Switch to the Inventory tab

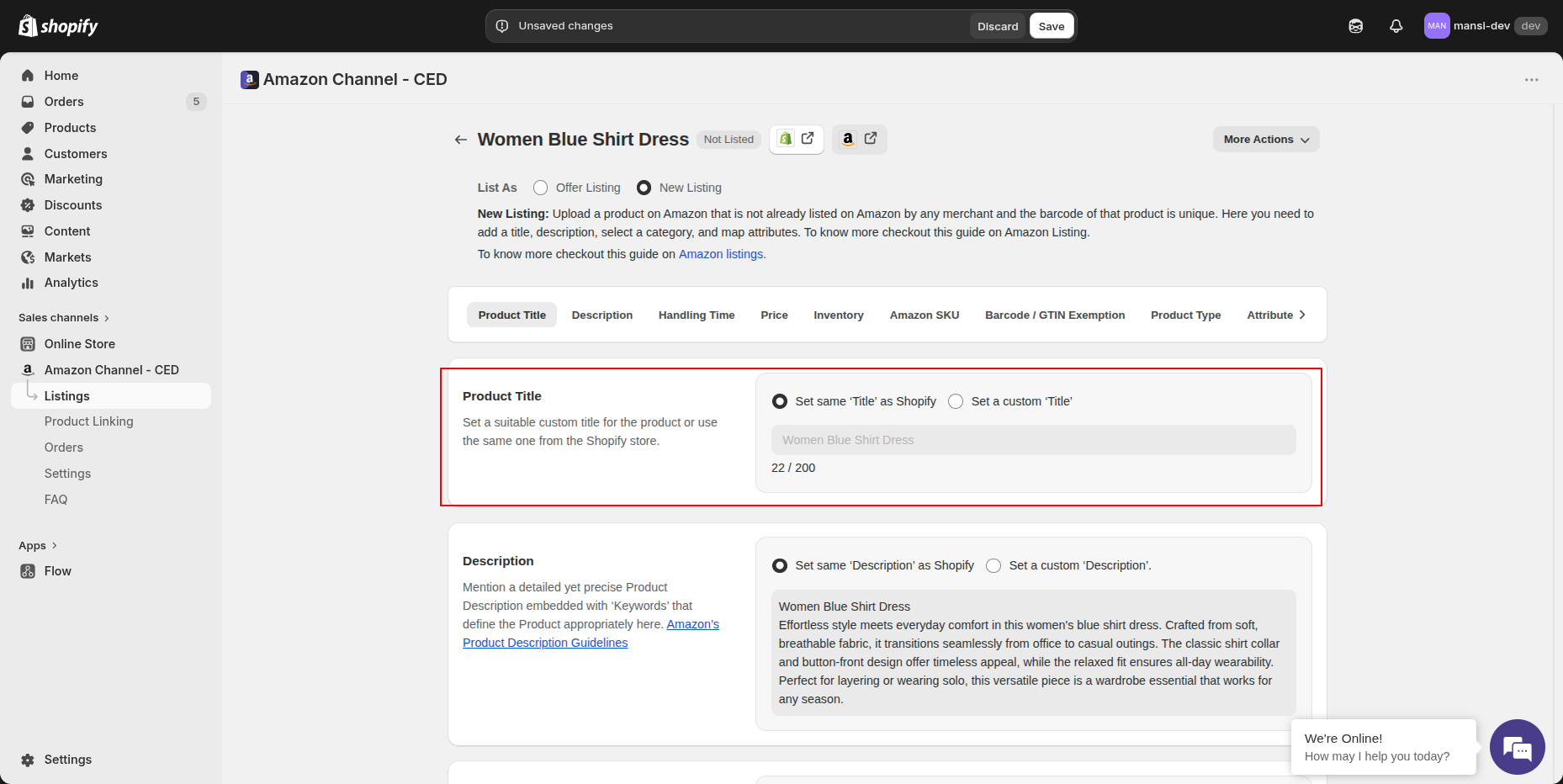tap(839, 315)
